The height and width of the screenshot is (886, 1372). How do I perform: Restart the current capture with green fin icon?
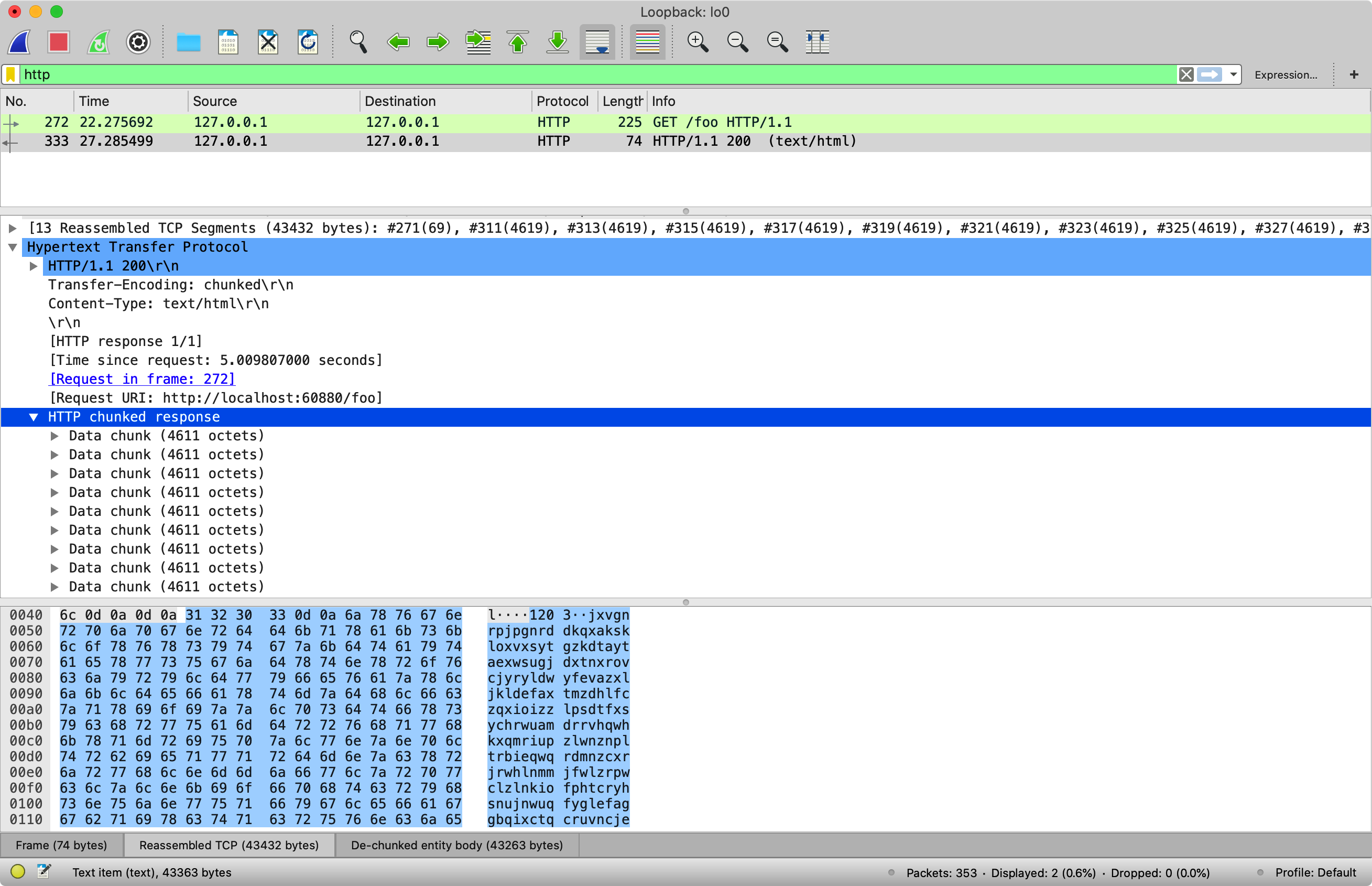tap(99, 42)
